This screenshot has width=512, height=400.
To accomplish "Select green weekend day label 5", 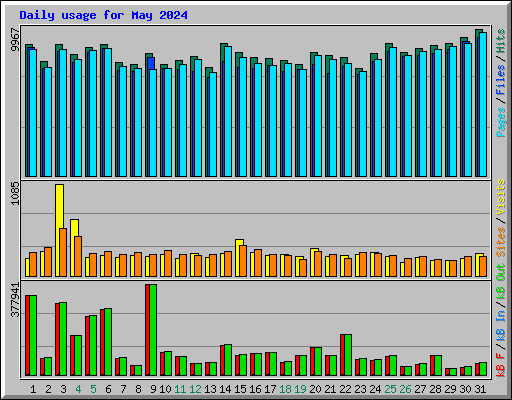I will pyautogui.click(x=93, y=389).
